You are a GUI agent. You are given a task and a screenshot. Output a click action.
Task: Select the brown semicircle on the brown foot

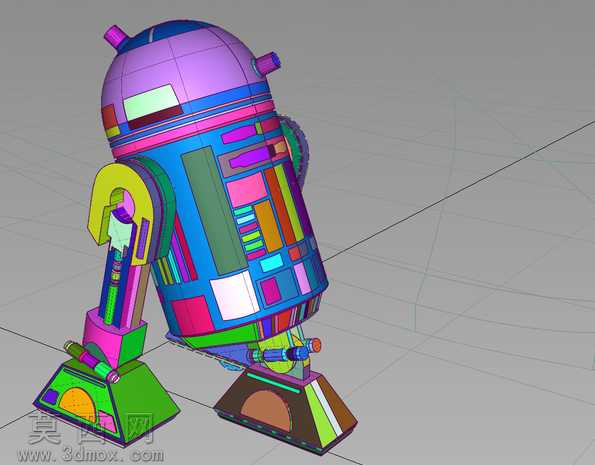[266, 410]
